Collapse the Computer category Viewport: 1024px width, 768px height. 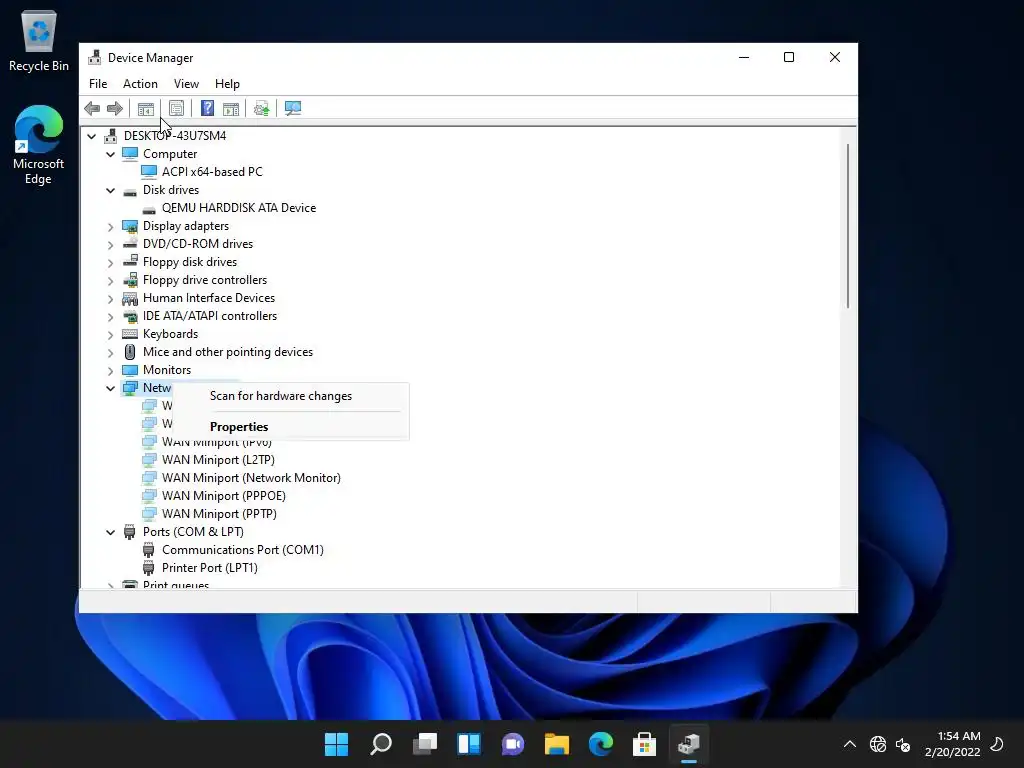click(x=110, y=154)
